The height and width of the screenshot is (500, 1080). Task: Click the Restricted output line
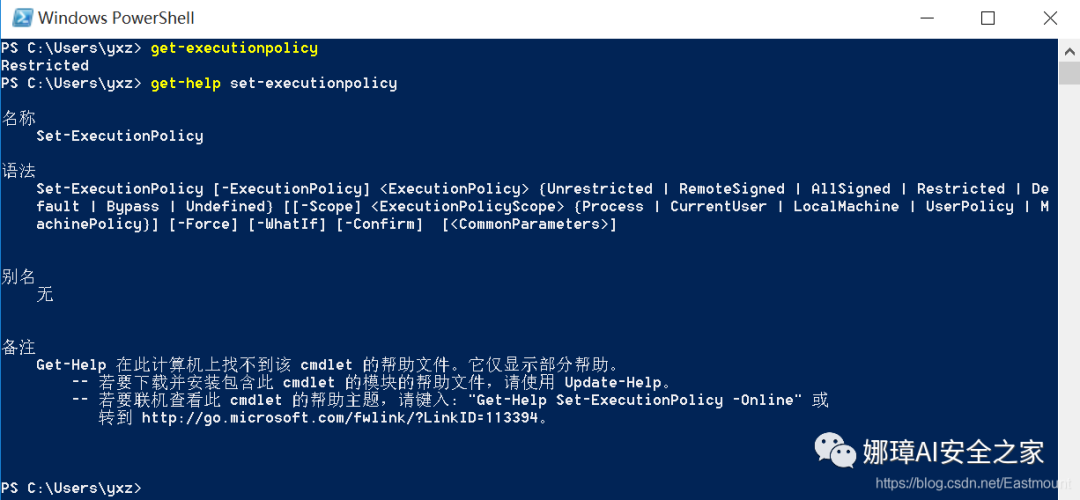point(45,65)
